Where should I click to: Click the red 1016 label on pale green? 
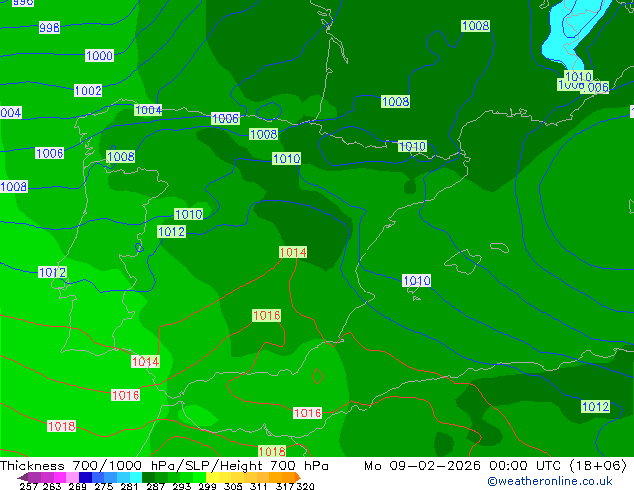[x=266, y=315]
